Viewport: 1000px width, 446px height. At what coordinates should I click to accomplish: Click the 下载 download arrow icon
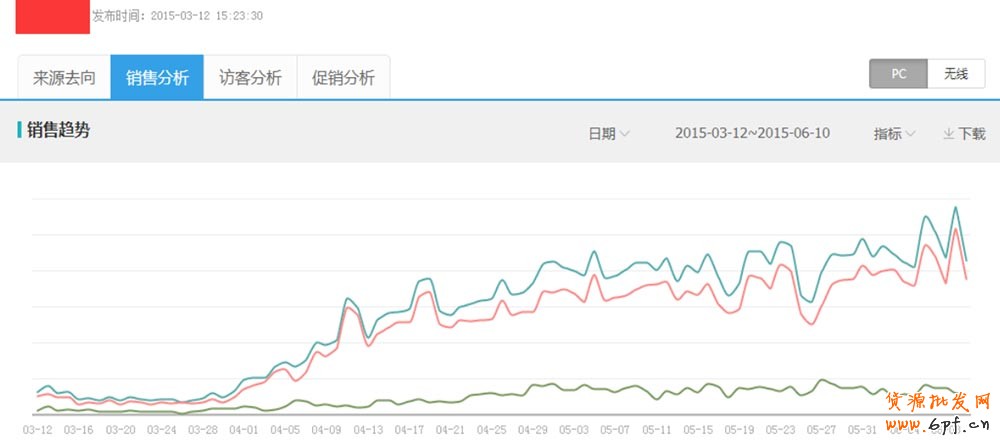click(x=948, y=133)
